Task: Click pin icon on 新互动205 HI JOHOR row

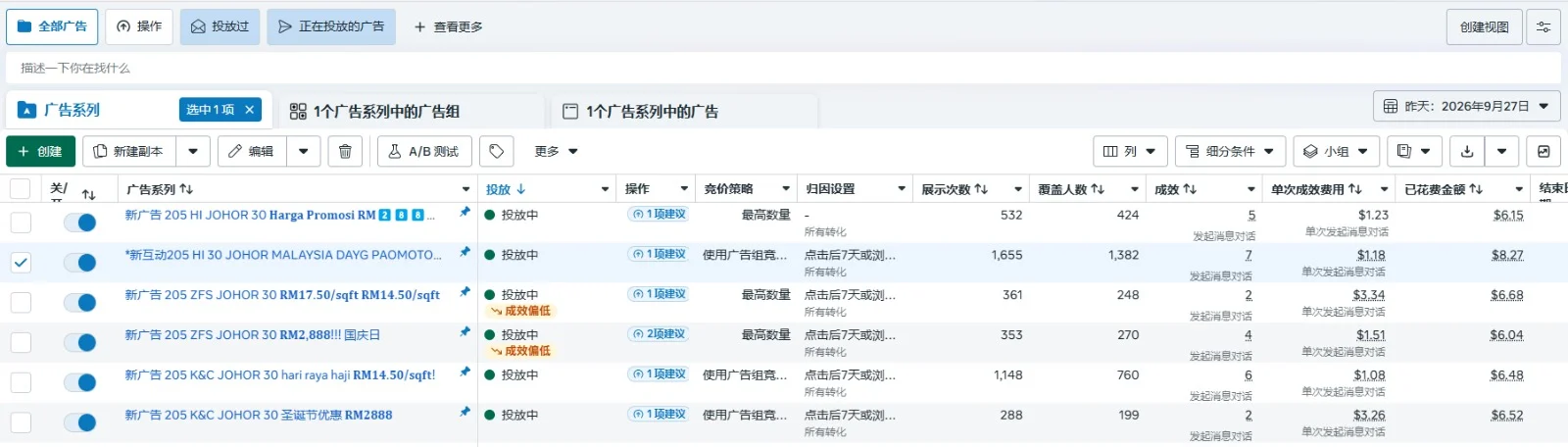Action: click(465, 252)
